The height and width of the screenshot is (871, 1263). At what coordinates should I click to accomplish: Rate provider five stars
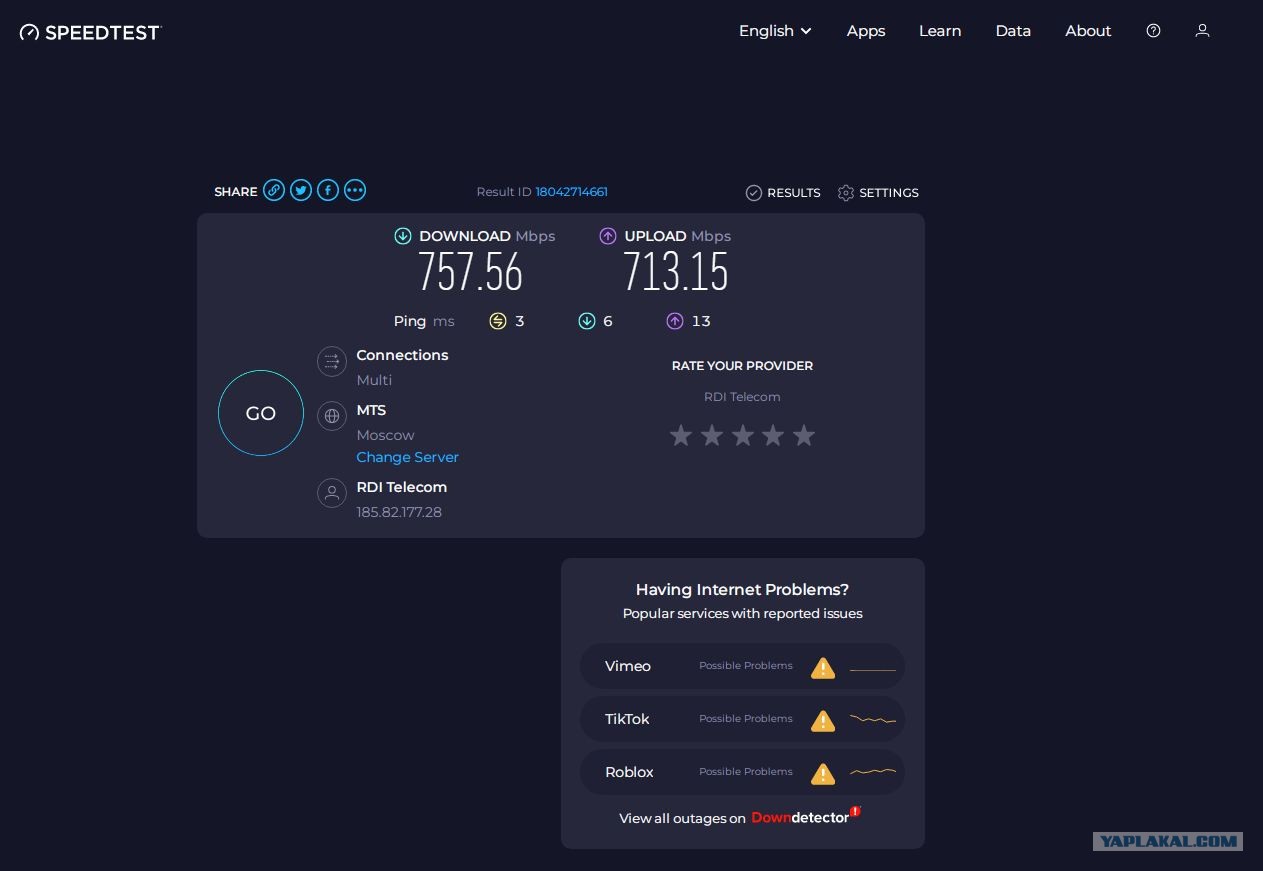click(x=804, y=435)
